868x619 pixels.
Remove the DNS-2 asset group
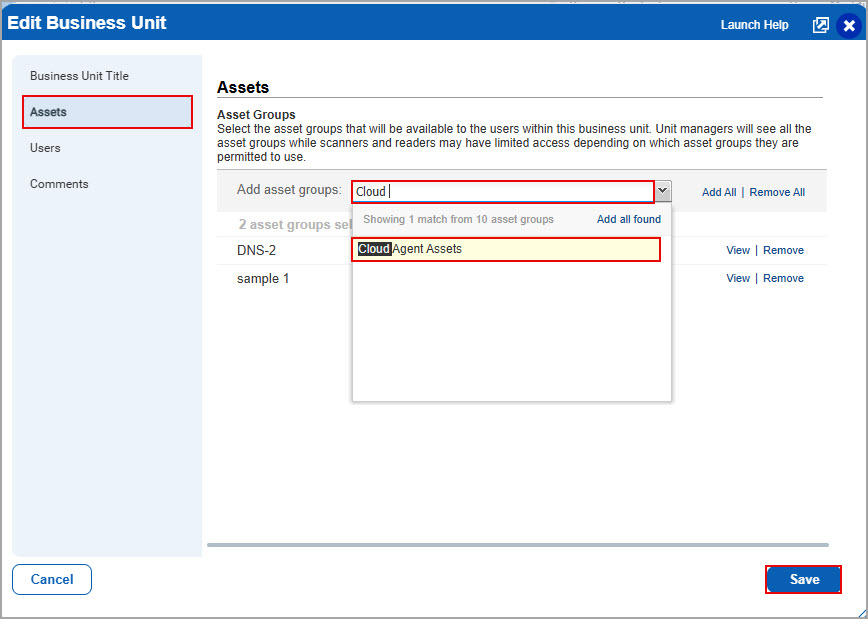point(783,250)
